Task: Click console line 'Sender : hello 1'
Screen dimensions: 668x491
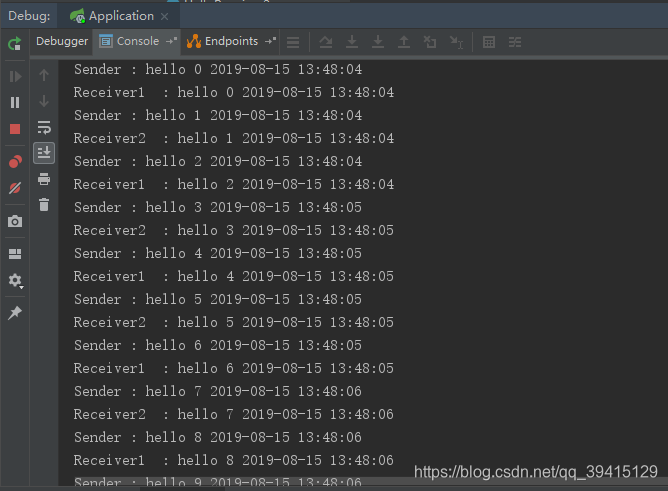Action: [218, 115]
